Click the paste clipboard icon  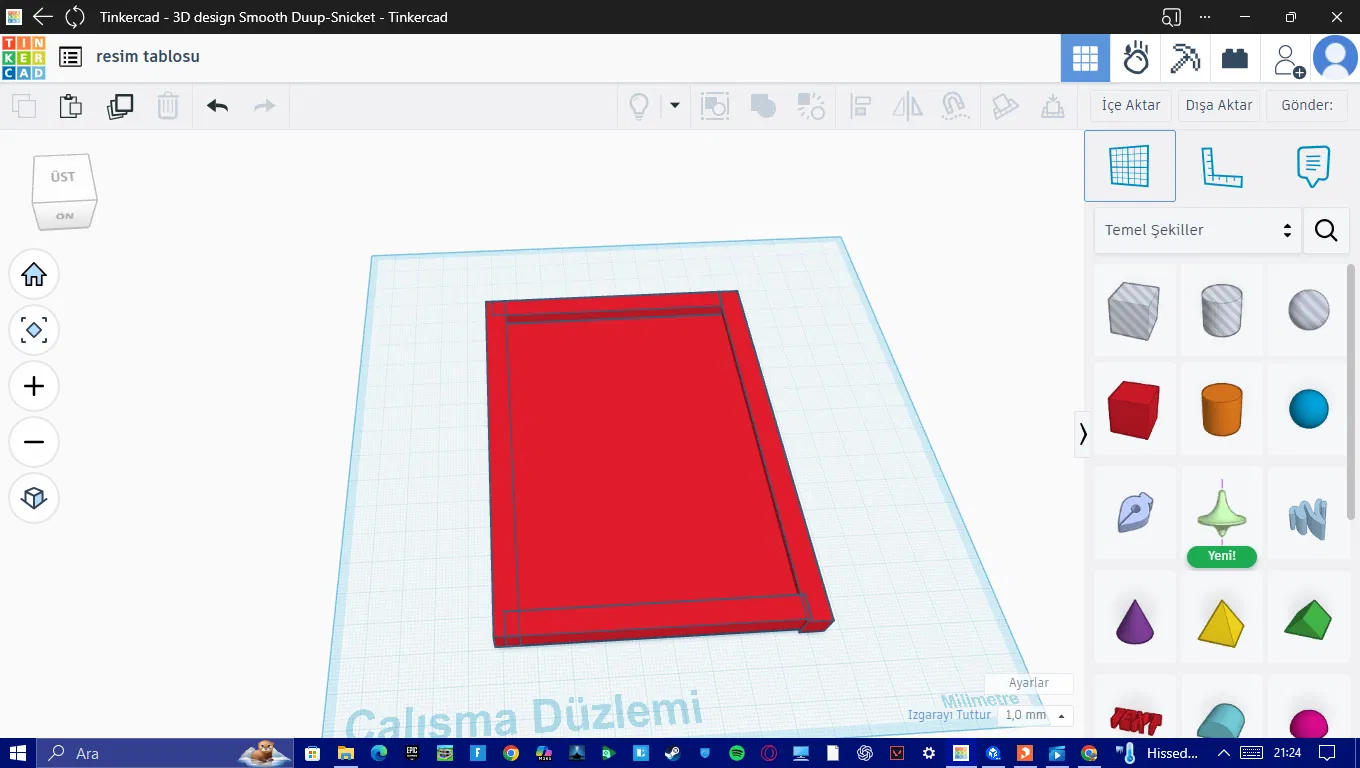(70, 106)
